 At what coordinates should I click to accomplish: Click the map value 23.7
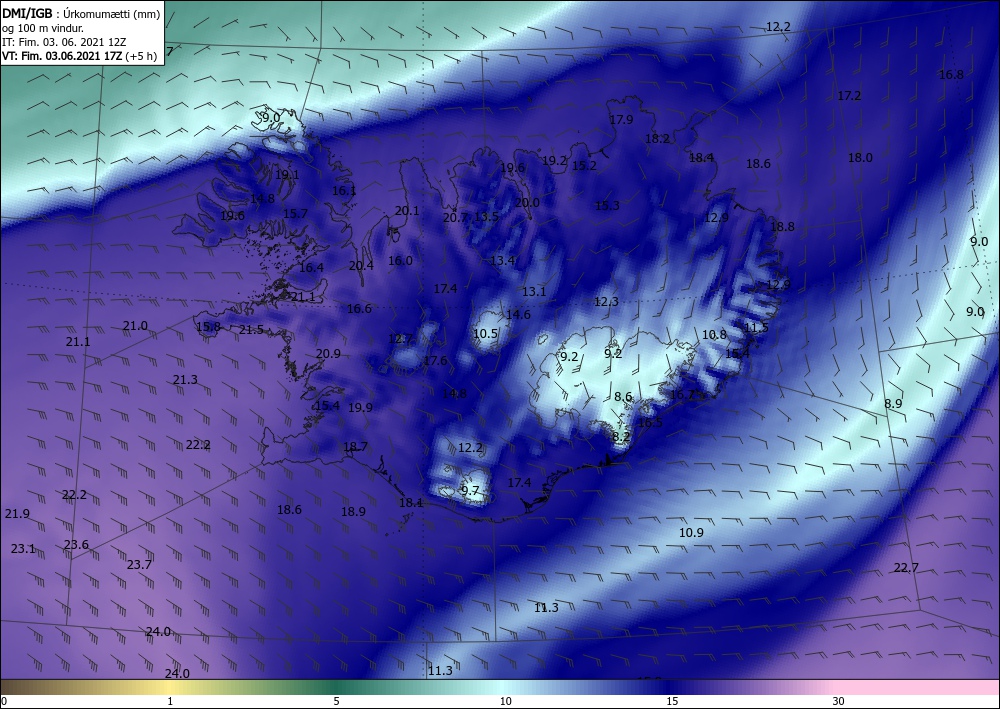click(x=139, y=565)
